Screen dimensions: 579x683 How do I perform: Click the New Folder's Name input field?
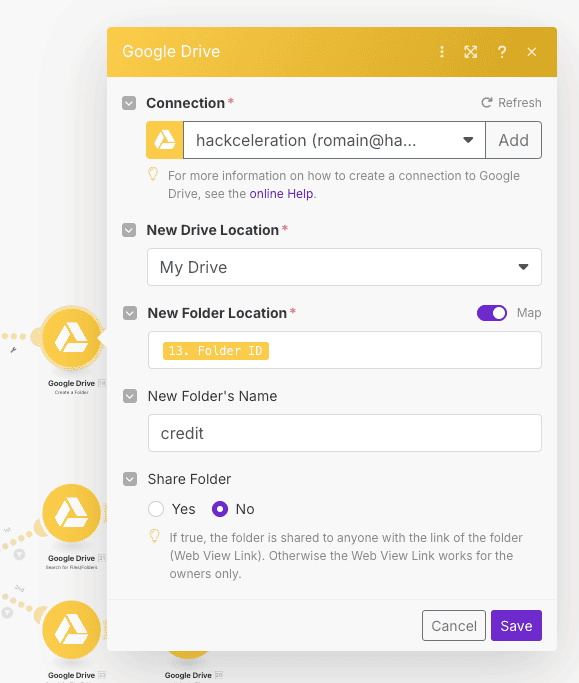(345, 433)
